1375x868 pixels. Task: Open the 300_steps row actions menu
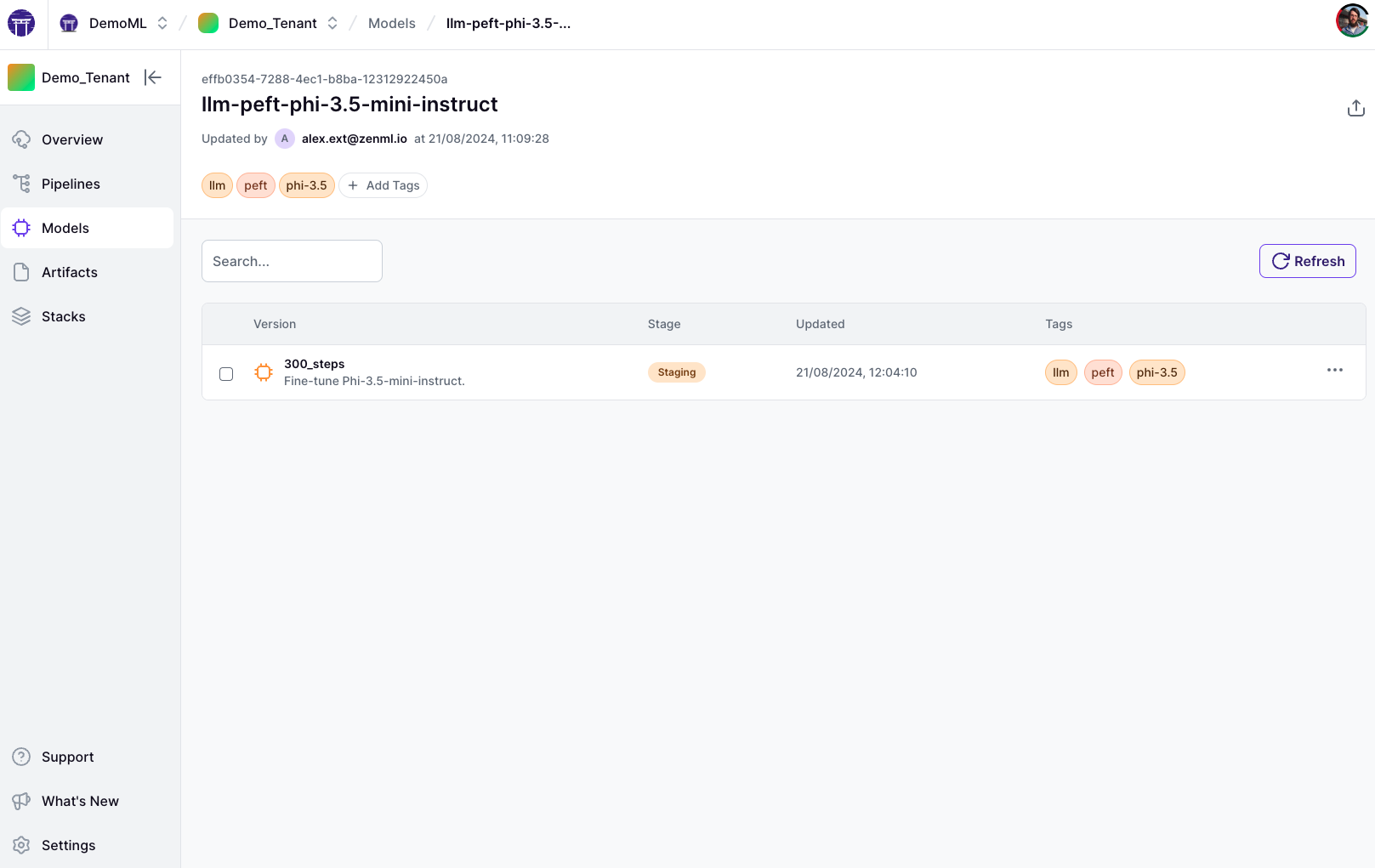click(x=1334, y=370)
